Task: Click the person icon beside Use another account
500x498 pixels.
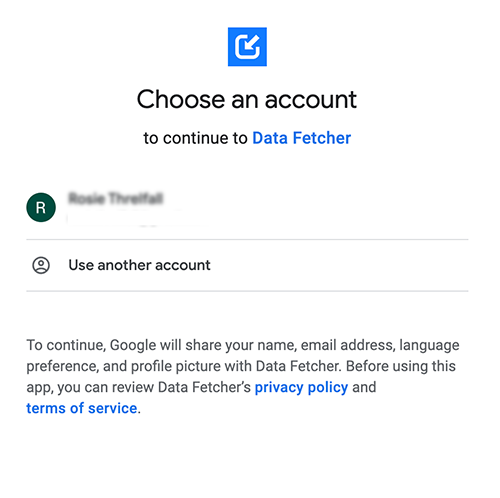Action: [x=41, y=265]
